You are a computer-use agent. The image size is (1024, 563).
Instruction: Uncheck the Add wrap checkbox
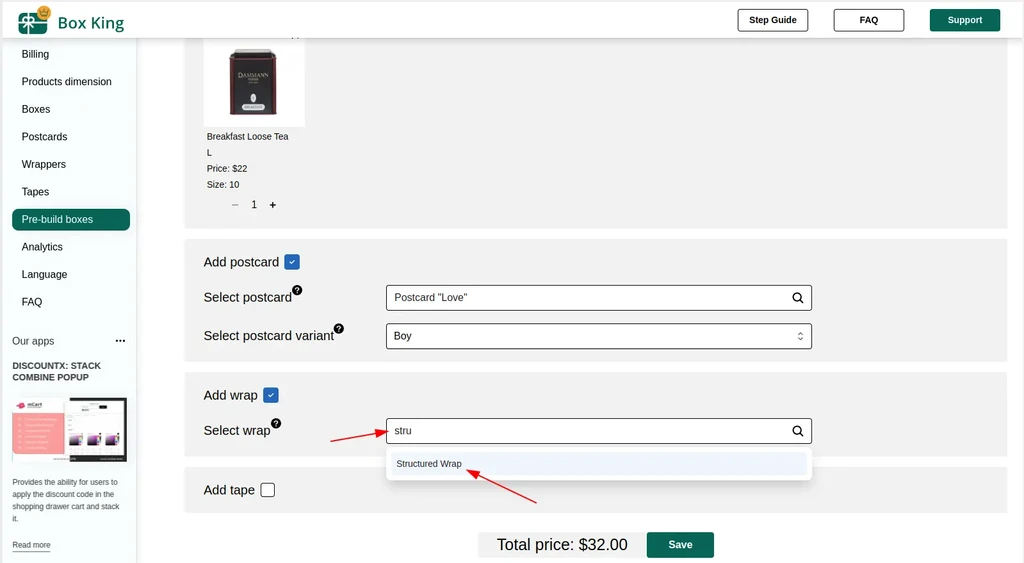[x=271, y=396]
